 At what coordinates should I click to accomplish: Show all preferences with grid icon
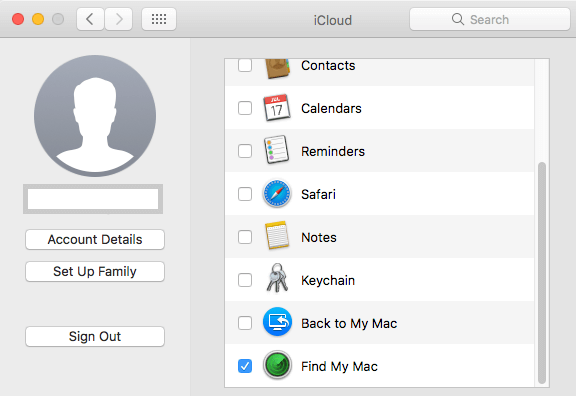(x=159, y=19)
